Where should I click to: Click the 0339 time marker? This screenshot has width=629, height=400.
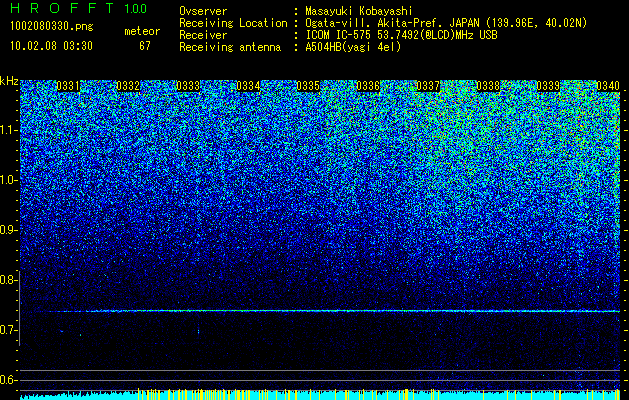(548, 86)
